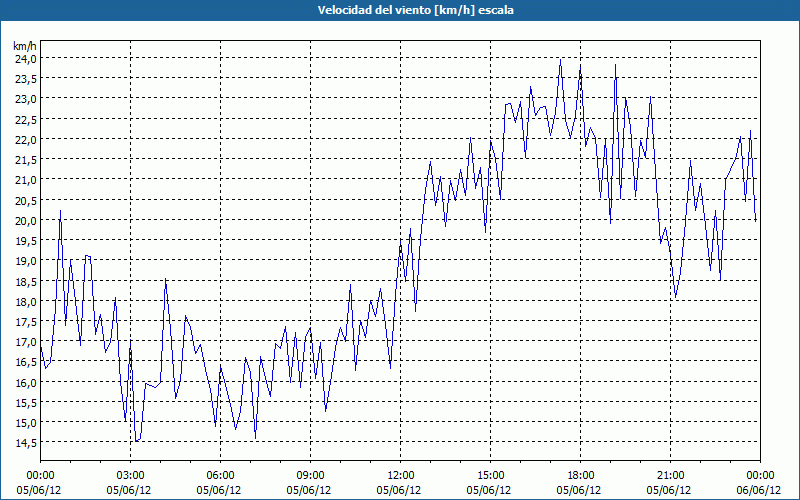800x500 pixels.
Task: Click the 18:00 time axis label
Action: 580,476
